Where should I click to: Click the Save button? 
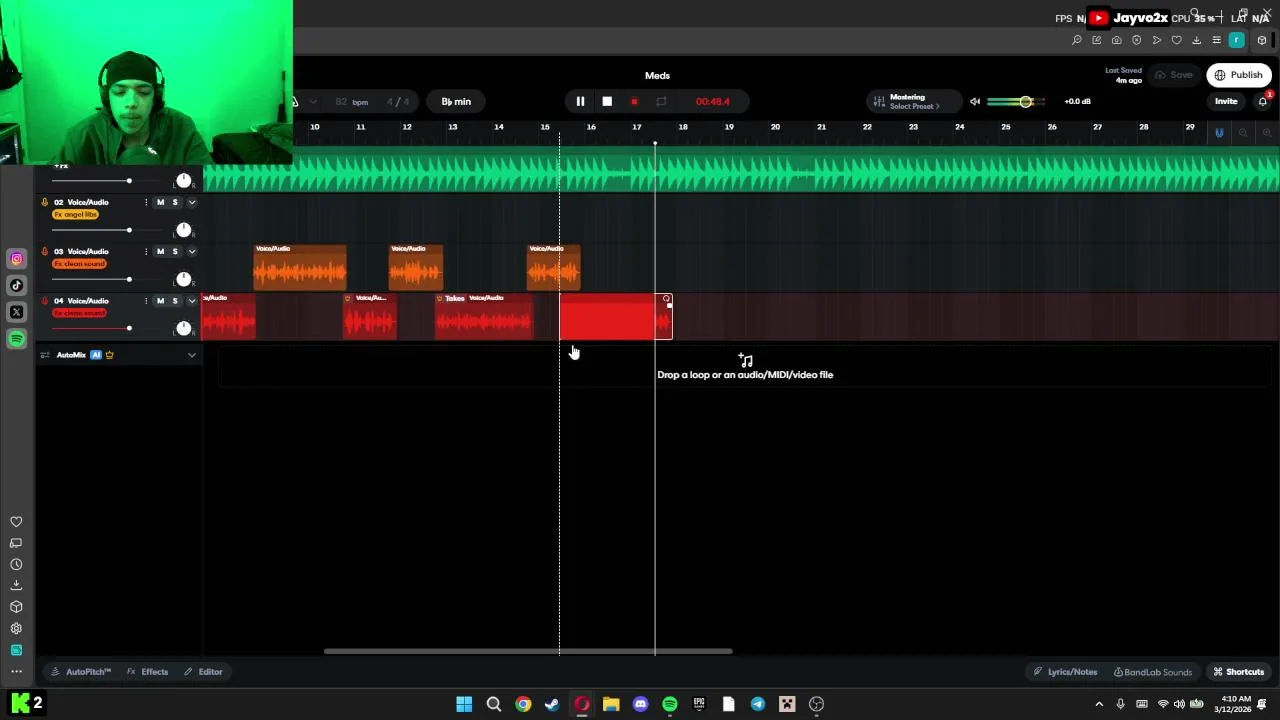coord(1174,75)
